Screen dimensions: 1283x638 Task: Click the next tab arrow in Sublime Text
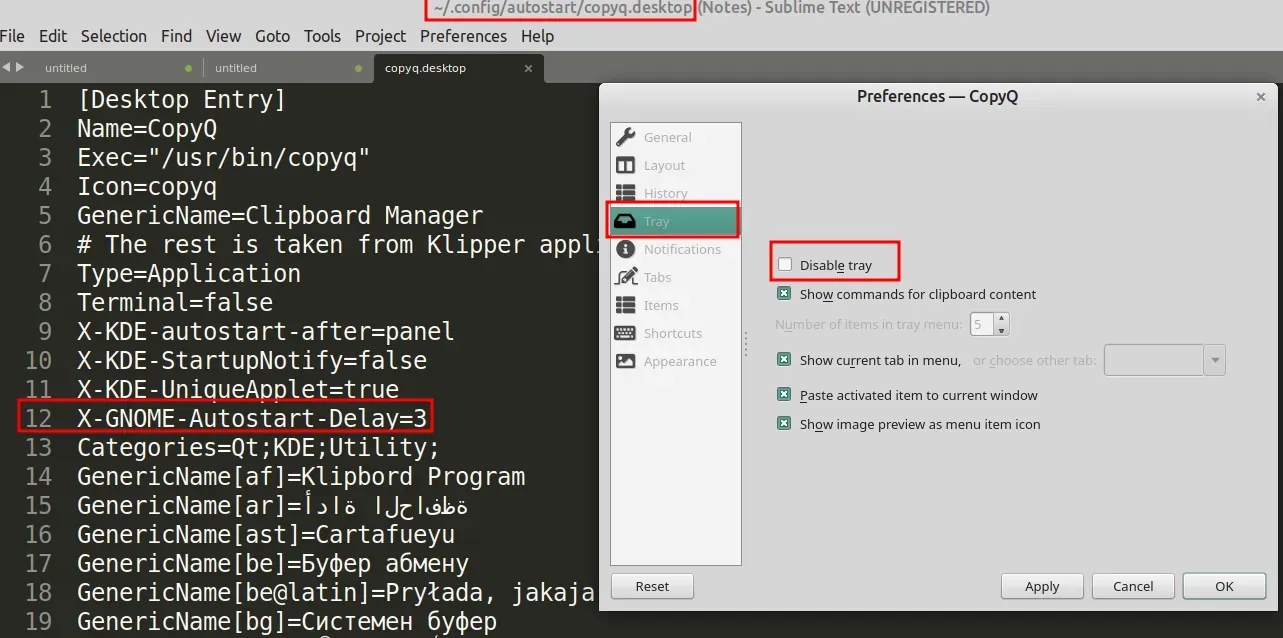click(x=19, y=67)
